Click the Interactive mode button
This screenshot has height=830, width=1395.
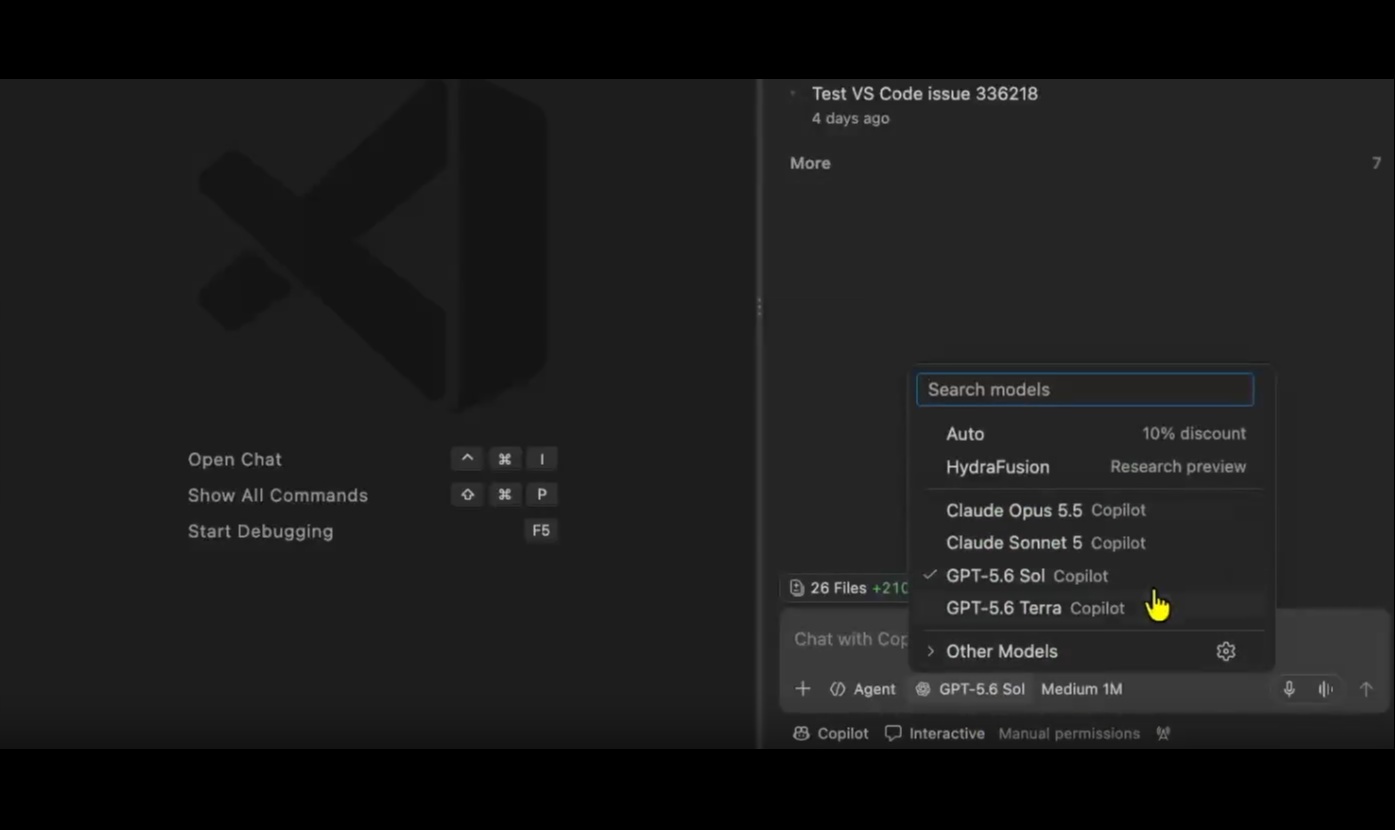pos(935,733)
